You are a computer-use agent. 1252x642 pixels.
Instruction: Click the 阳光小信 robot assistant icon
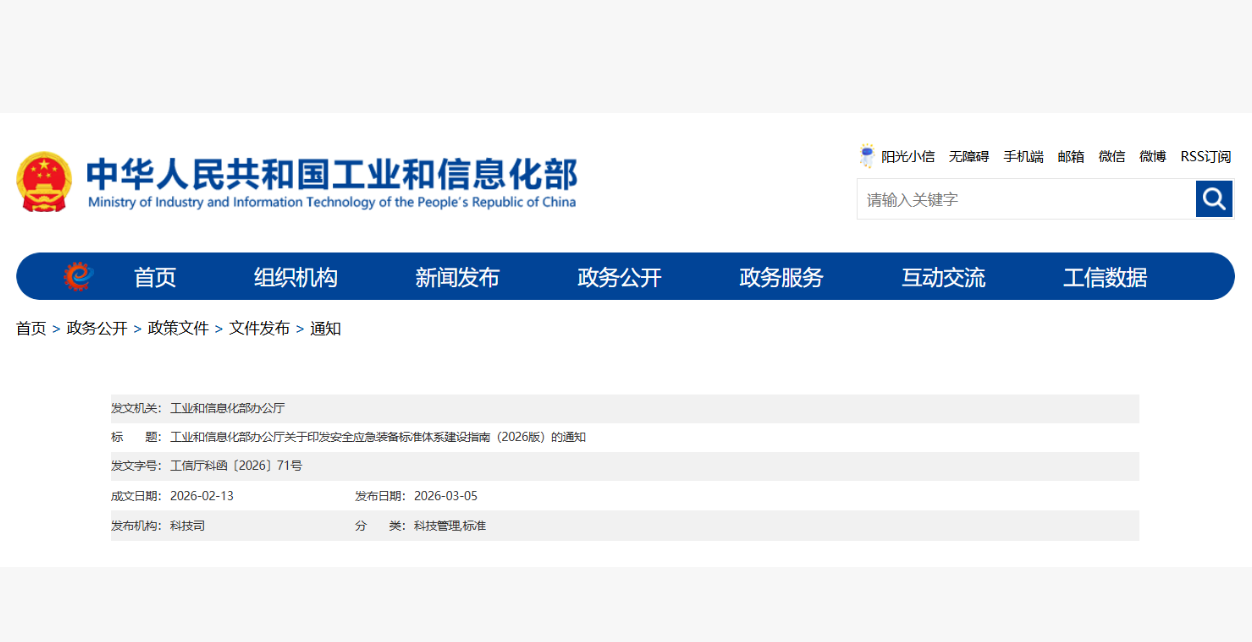866,155
